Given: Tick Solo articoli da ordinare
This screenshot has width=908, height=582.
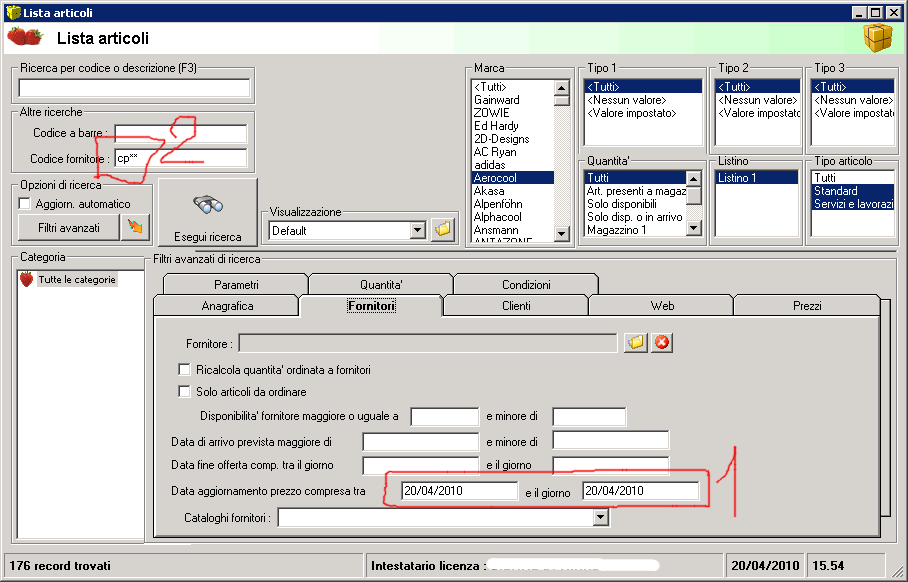Looking at the screenshot, I should [184, 391].
